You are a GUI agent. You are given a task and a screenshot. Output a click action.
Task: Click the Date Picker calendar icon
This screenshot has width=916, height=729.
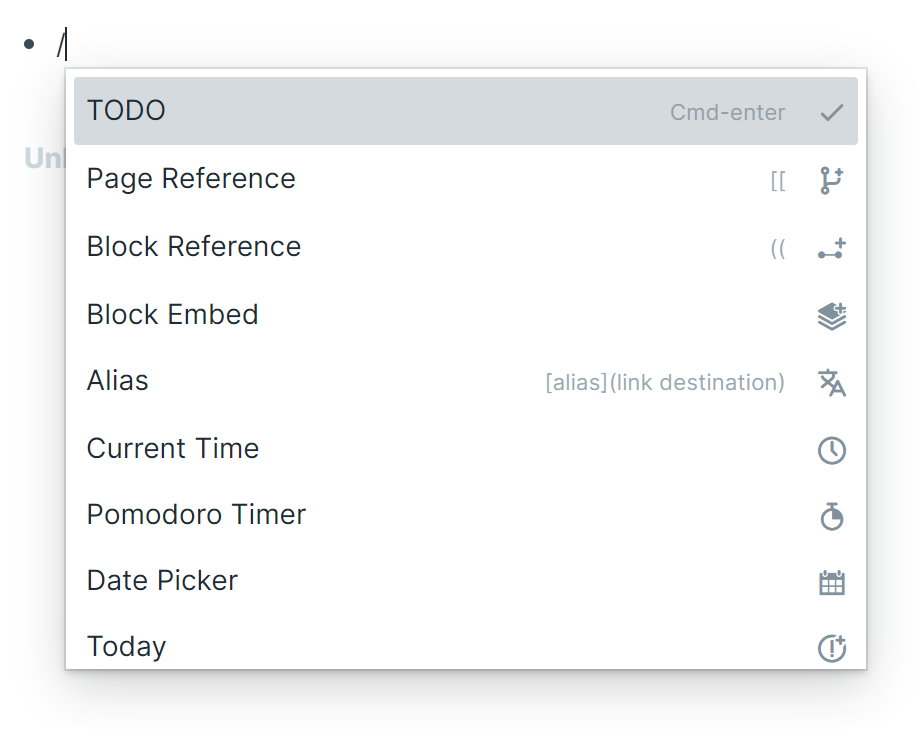(x=831, y=583)
